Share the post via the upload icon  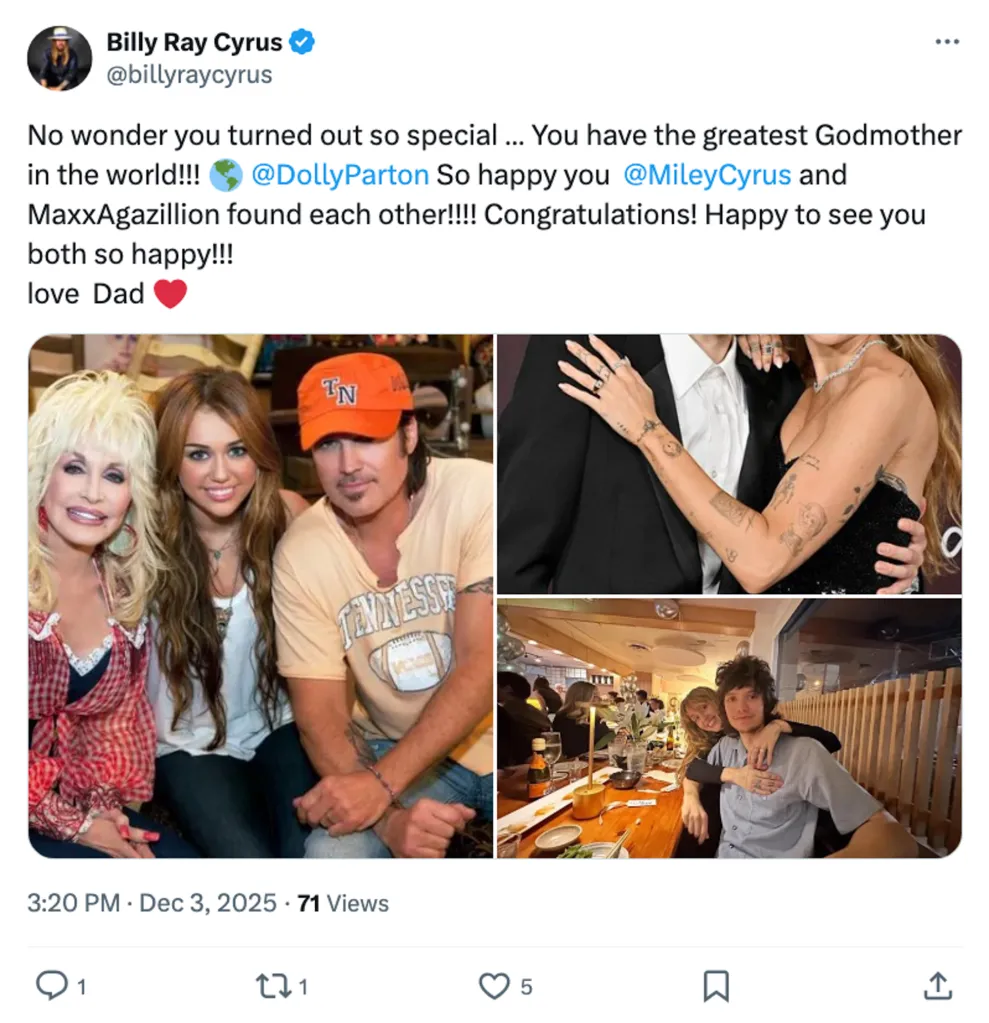(938, 986)
